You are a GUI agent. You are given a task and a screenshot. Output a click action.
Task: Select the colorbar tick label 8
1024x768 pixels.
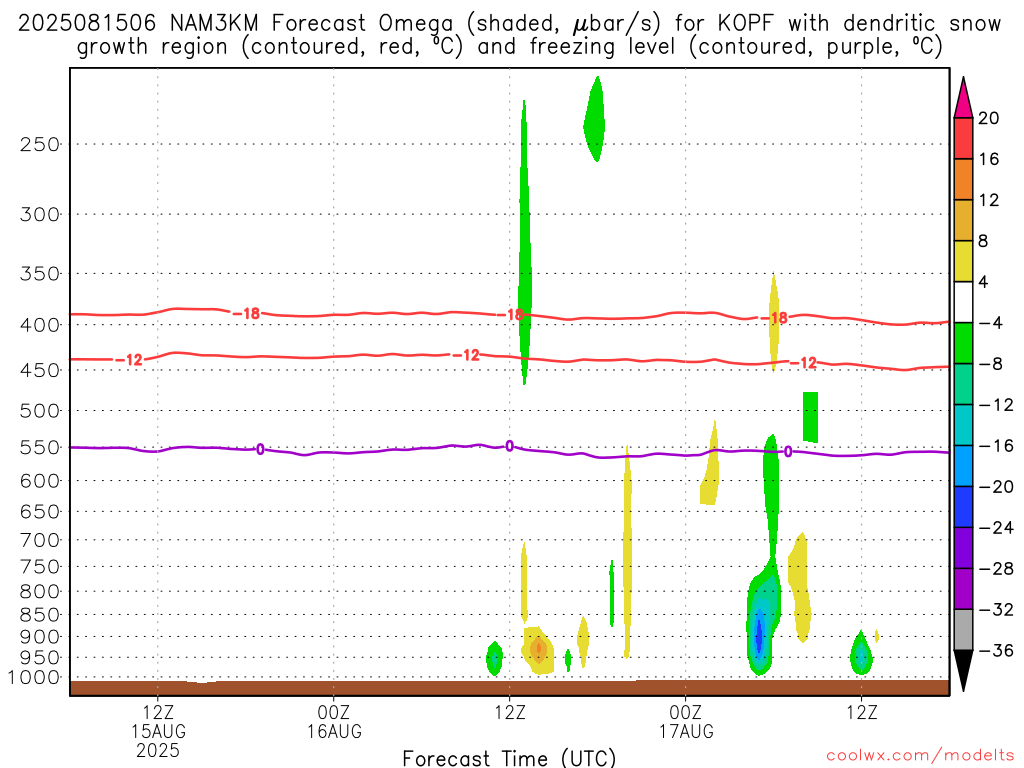tap(983, 241)
